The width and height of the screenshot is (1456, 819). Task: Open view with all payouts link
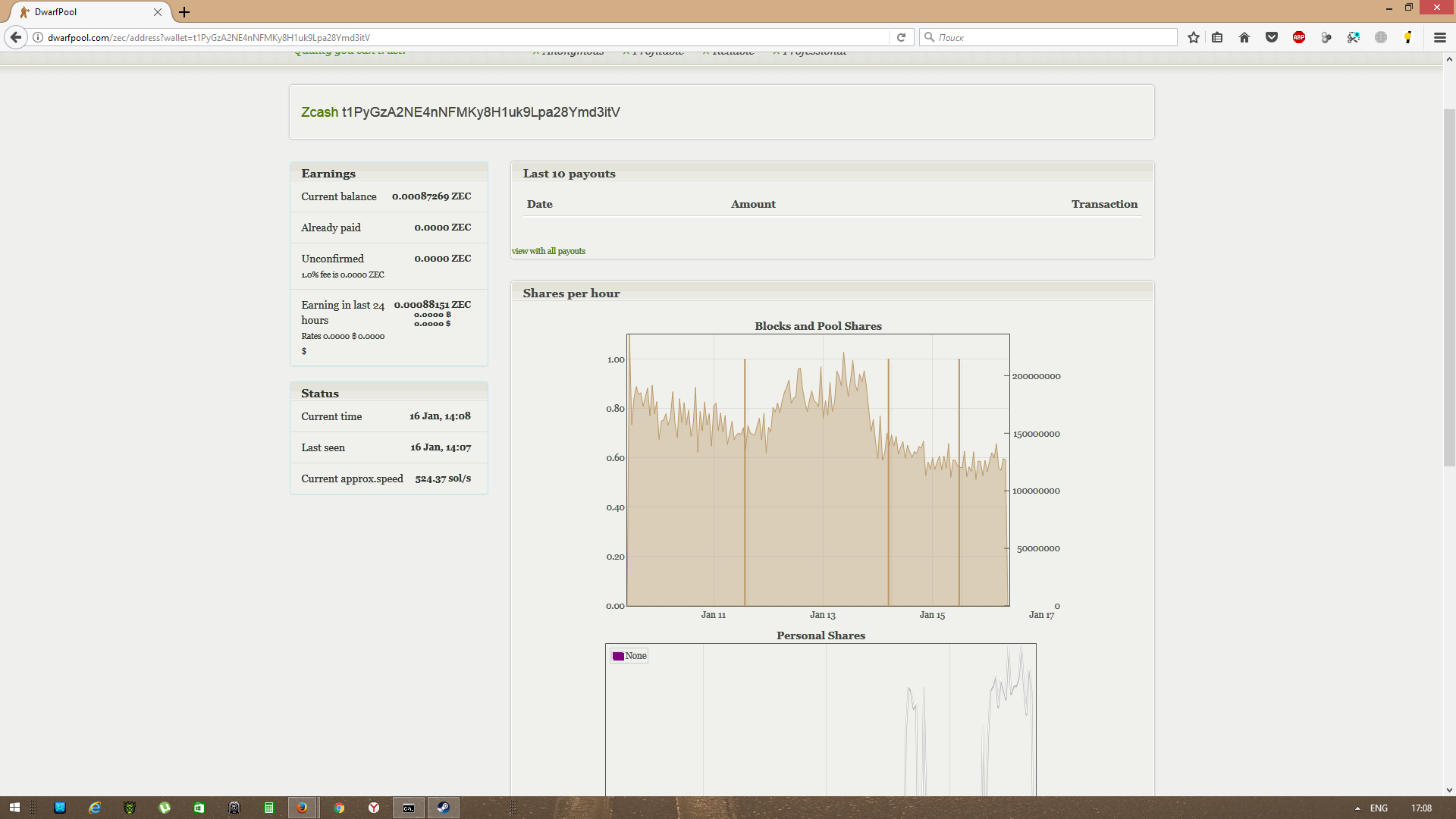pos(548,251)
